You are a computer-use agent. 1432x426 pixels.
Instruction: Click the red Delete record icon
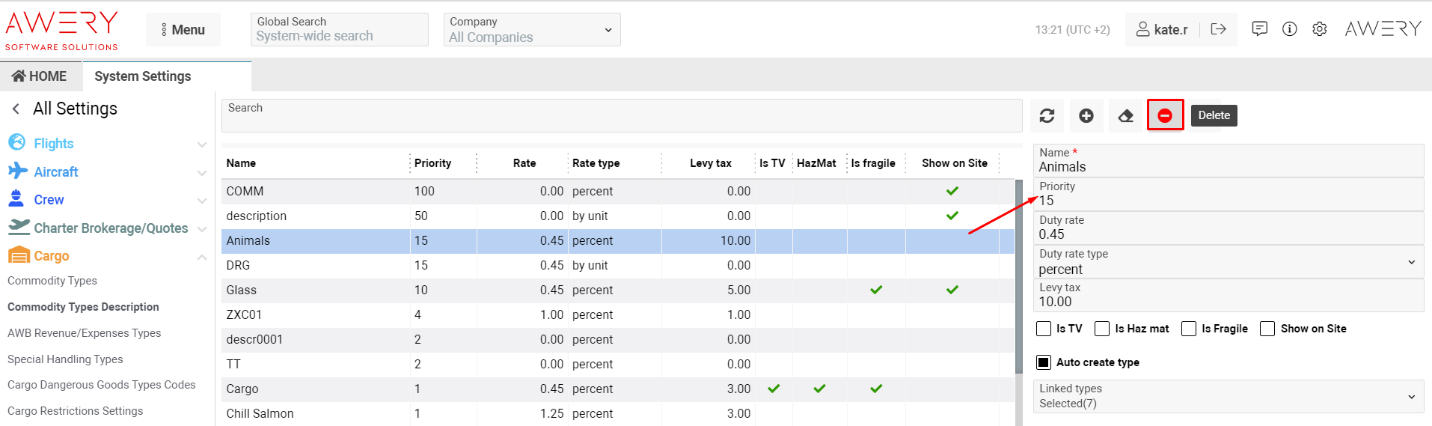click(x=1165, y=116)
